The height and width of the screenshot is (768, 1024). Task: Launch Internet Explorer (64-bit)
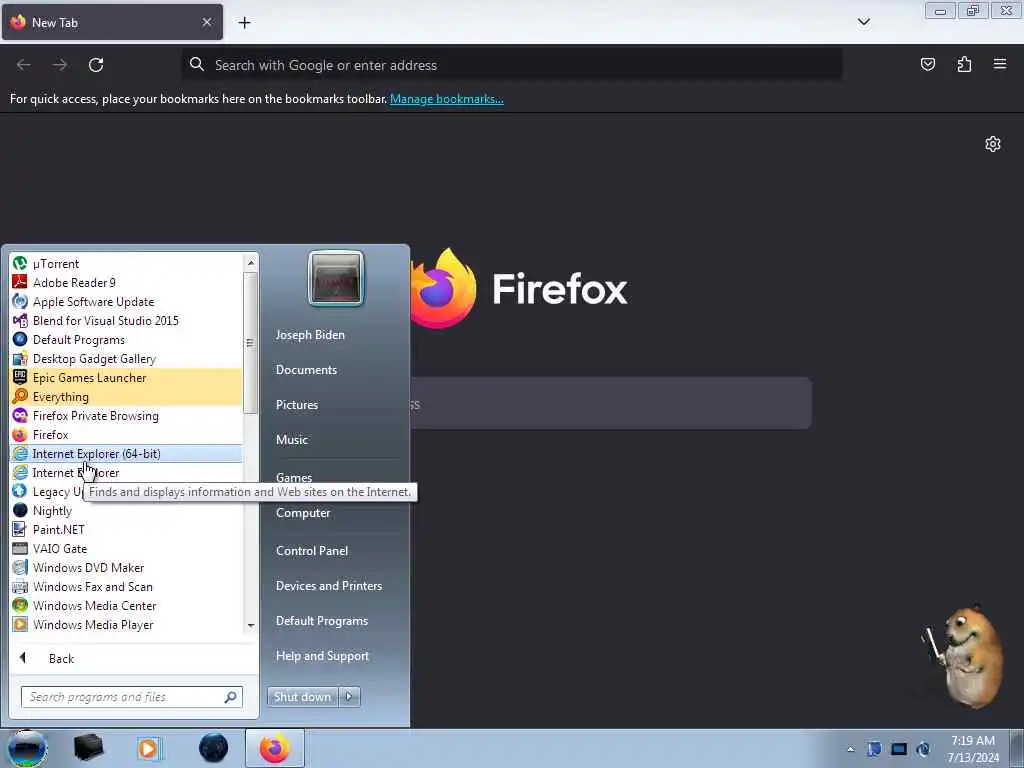(126, 453)
